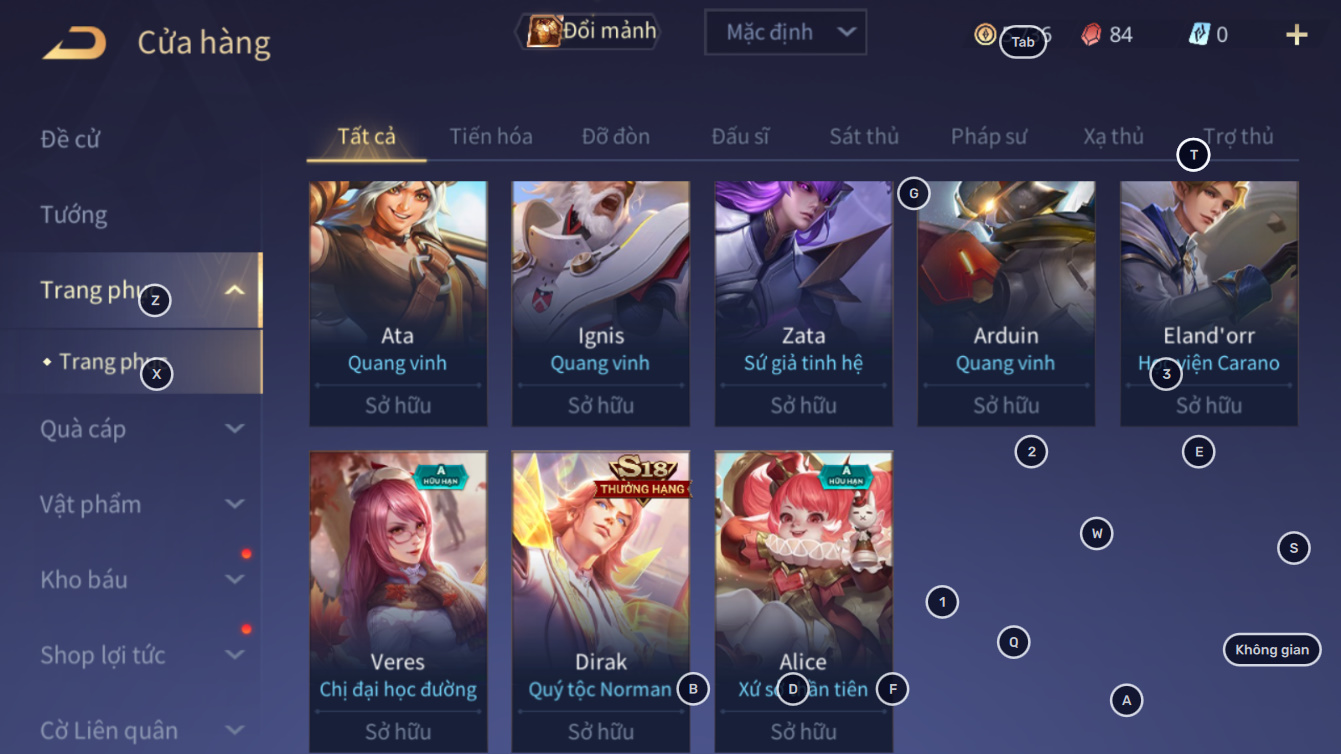Click the back arrow icon beside Cửa hàng
The width and height of the screenshot is (1341, 754).
[74, 44]
